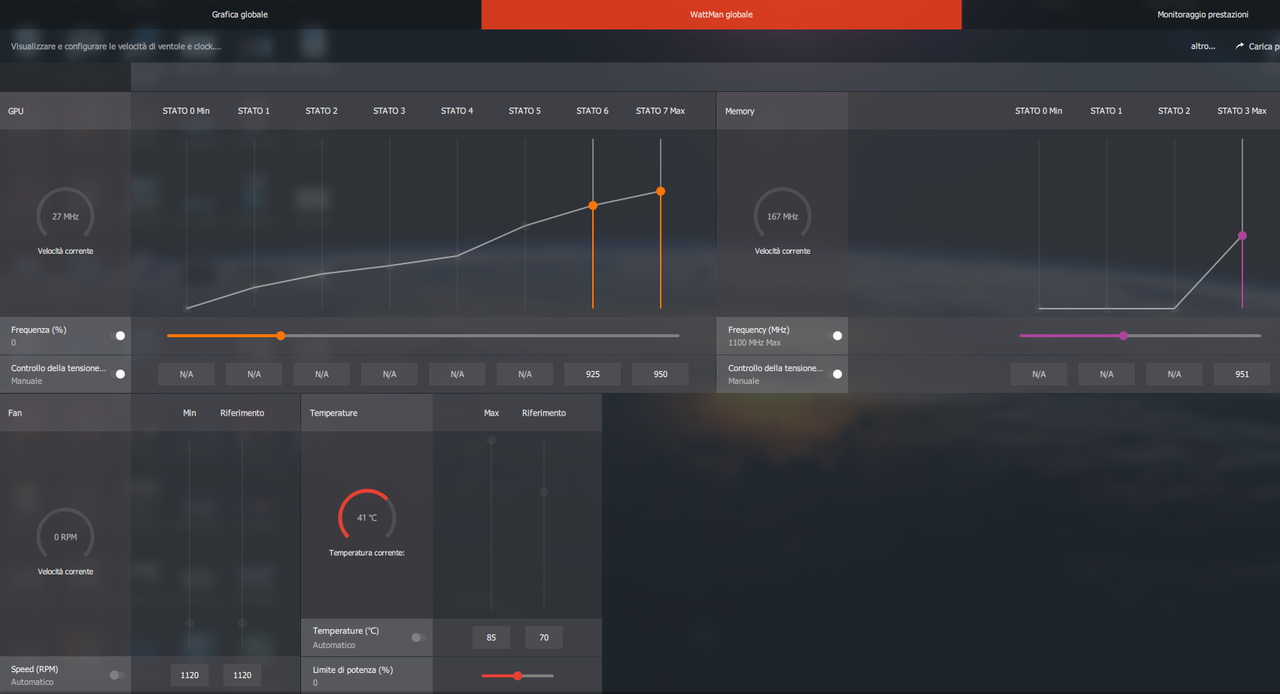The height and width of the screenshot is (694, 1280).
Task: Click the Carica profile arrow icon
Action: pyautogui.click(x=1240, y=46)
